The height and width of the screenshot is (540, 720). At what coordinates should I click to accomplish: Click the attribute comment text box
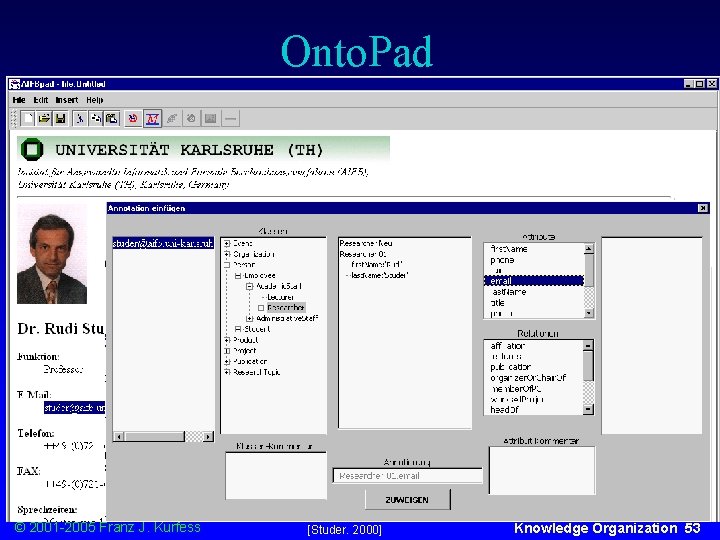coord(542,471)
